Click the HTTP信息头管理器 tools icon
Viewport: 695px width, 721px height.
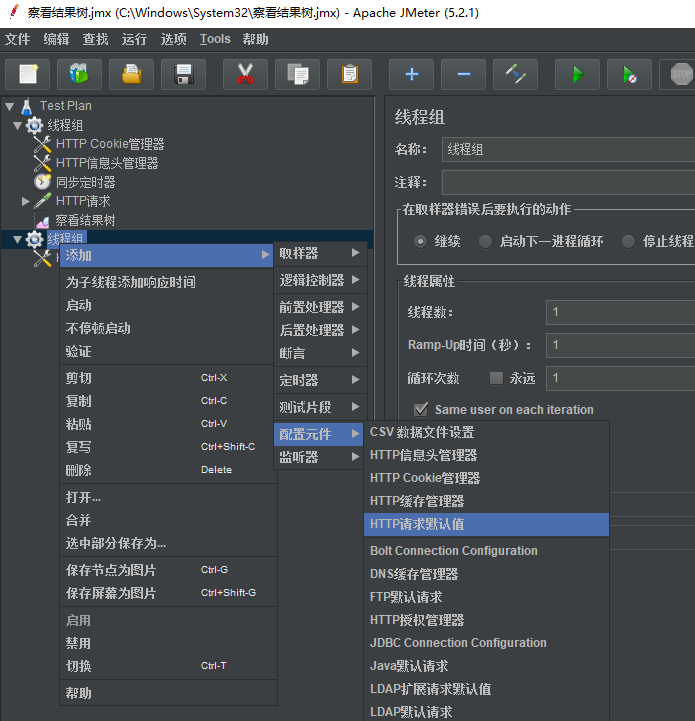pyautogui.click(x=42, y=163)
